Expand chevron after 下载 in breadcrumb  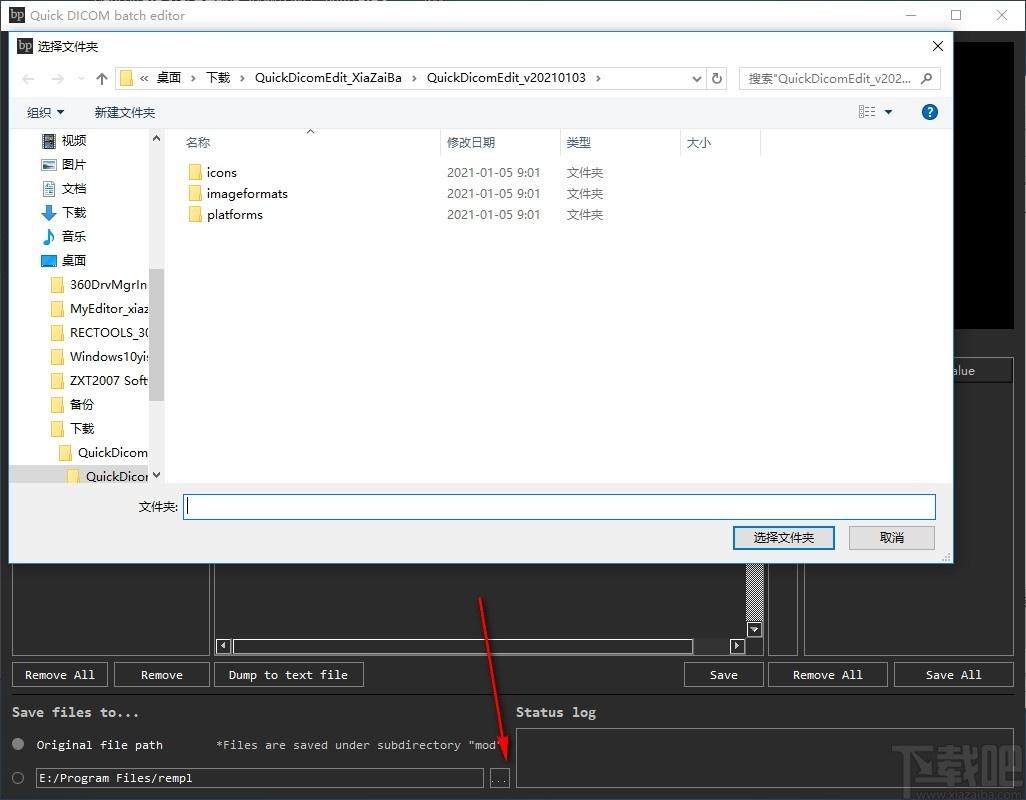pyautogui.click(x=242, y=78)
